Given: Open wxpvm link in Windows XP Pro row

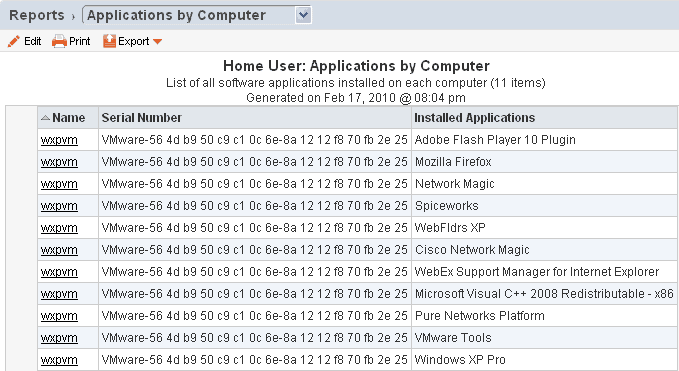Looking at the screenshot, I should tap(59, 361).
